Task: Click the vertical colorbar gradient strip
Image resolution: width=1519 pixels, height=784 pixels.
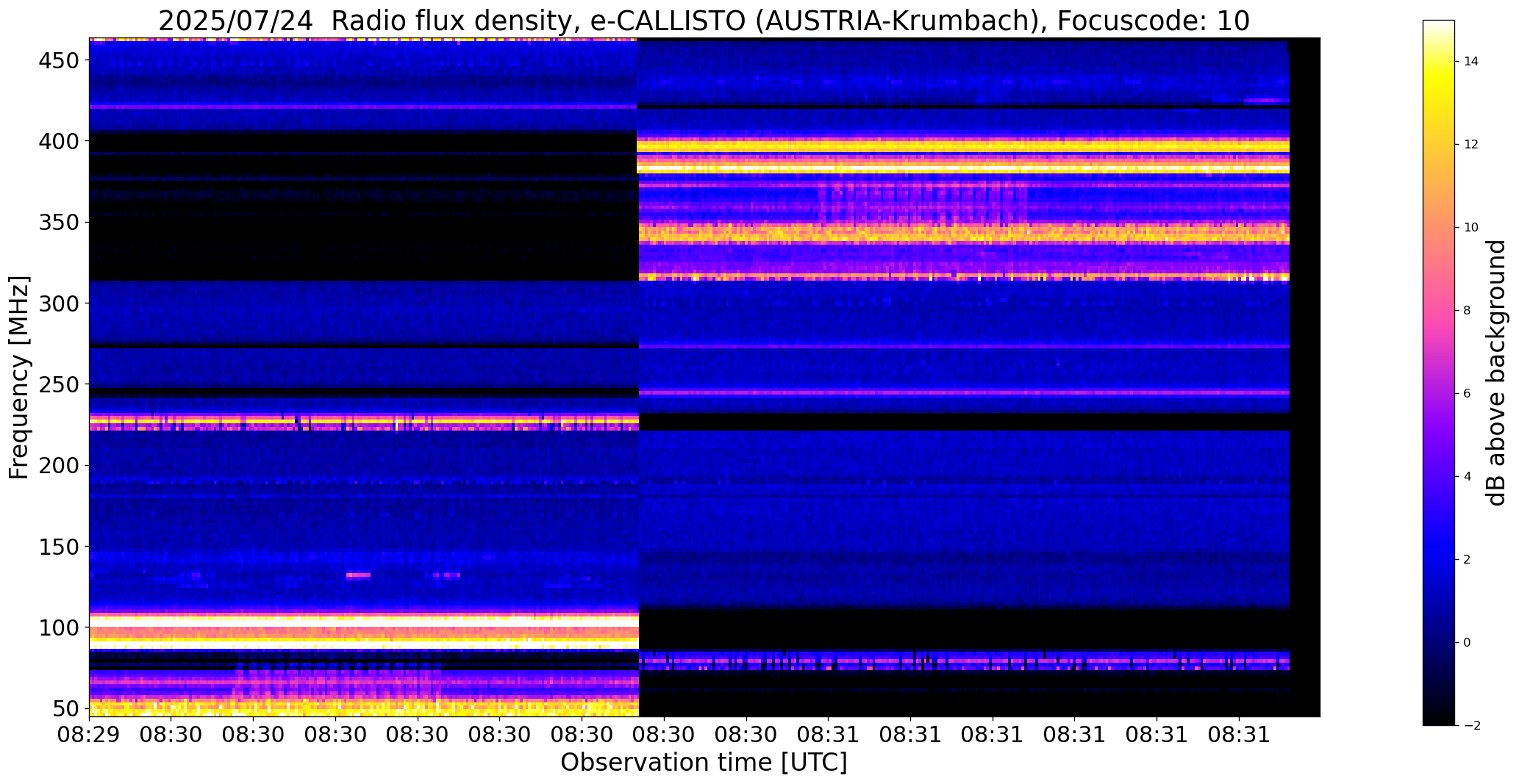Action: click(1438, 373)
